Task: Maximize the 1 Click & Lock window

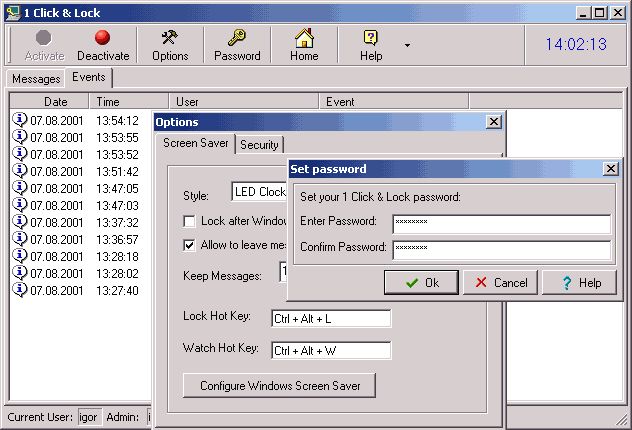Action: coord(599,13)
